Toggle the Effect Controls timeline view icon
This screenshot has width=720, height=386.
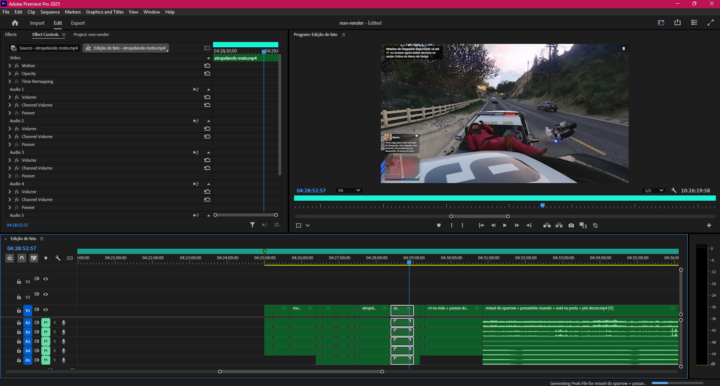(207, 48)
